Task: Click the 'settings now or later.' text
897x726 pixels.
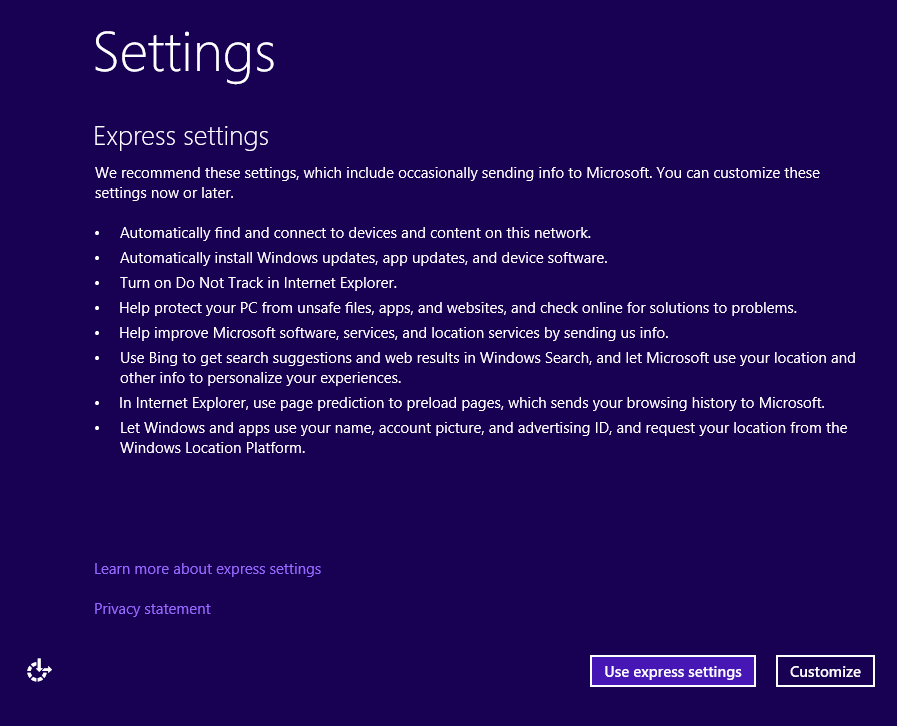Action: [164, 193]
